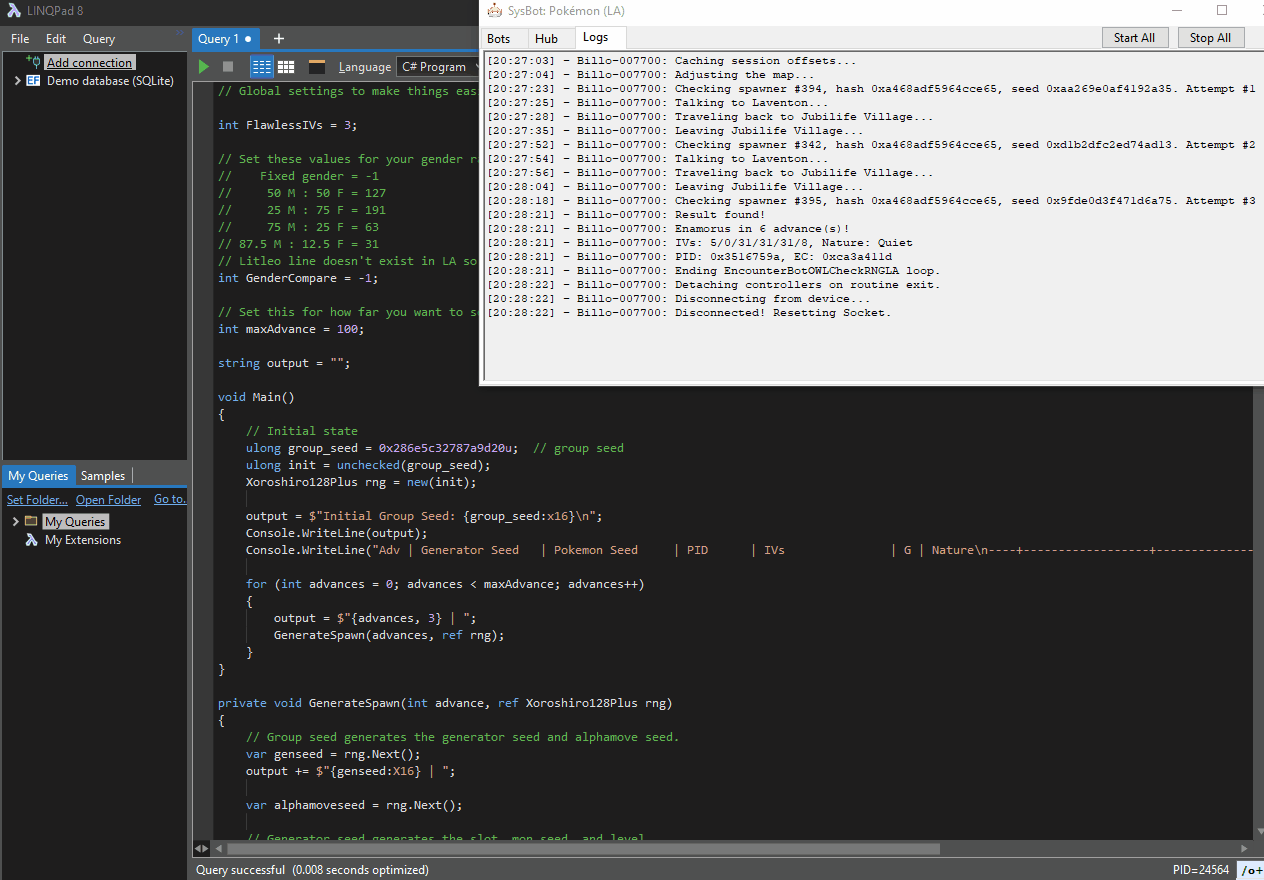Image resolution: width=1264 pixels, height=880 pixels.
Task: Click the LINQPad lambda logo in title bar
Action: click(x=13, y=11)
